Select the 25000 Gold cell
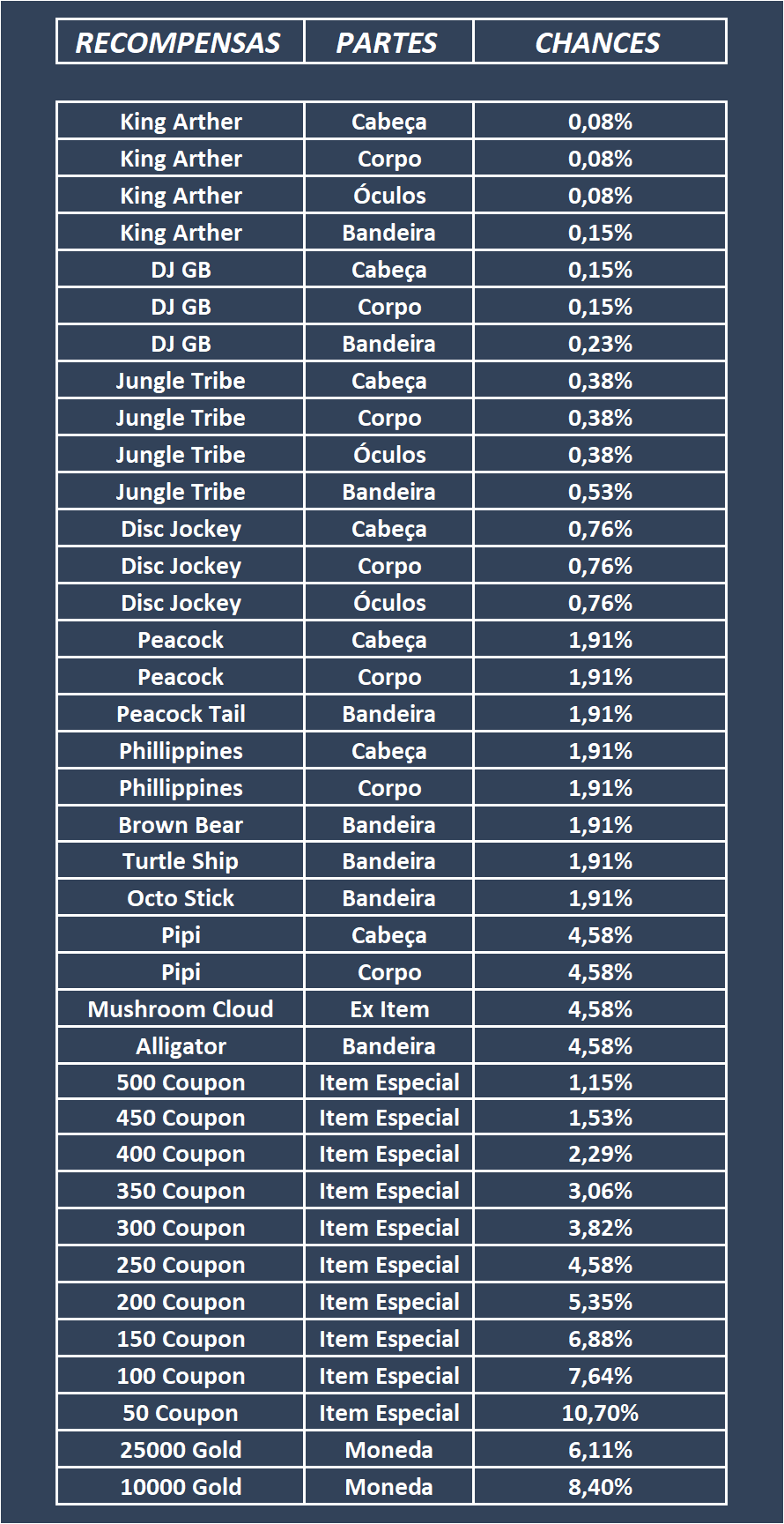Screen dimensions: 784x1524 181,1450
